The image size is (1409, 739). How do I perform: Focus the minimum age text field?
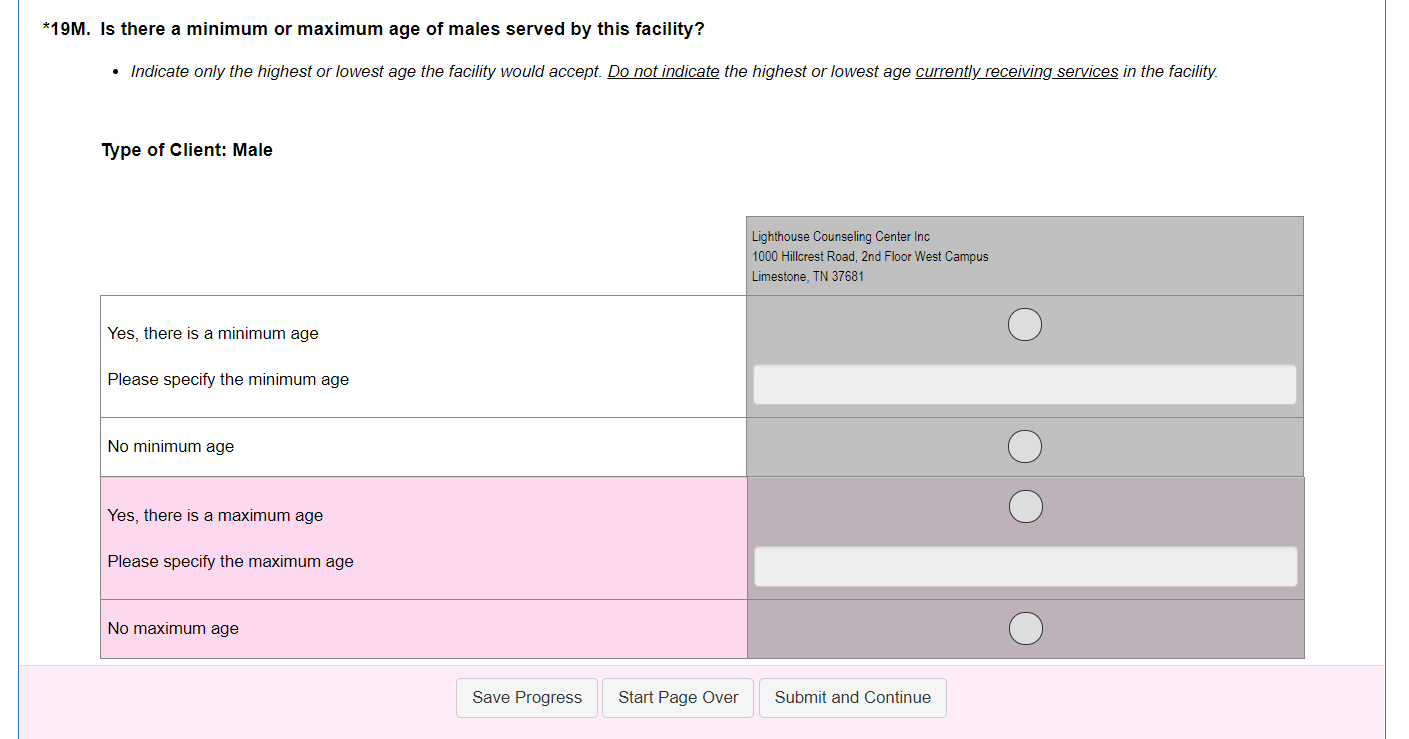click(x=1024, y=385)
